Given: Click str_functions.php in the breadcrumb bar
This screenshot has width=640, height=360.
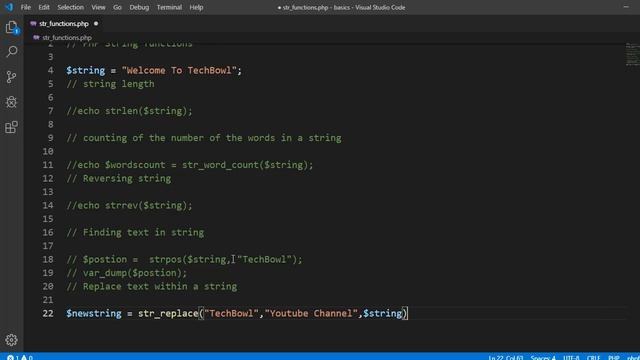Looking at the screenshot, I should (x=67, y=38).
